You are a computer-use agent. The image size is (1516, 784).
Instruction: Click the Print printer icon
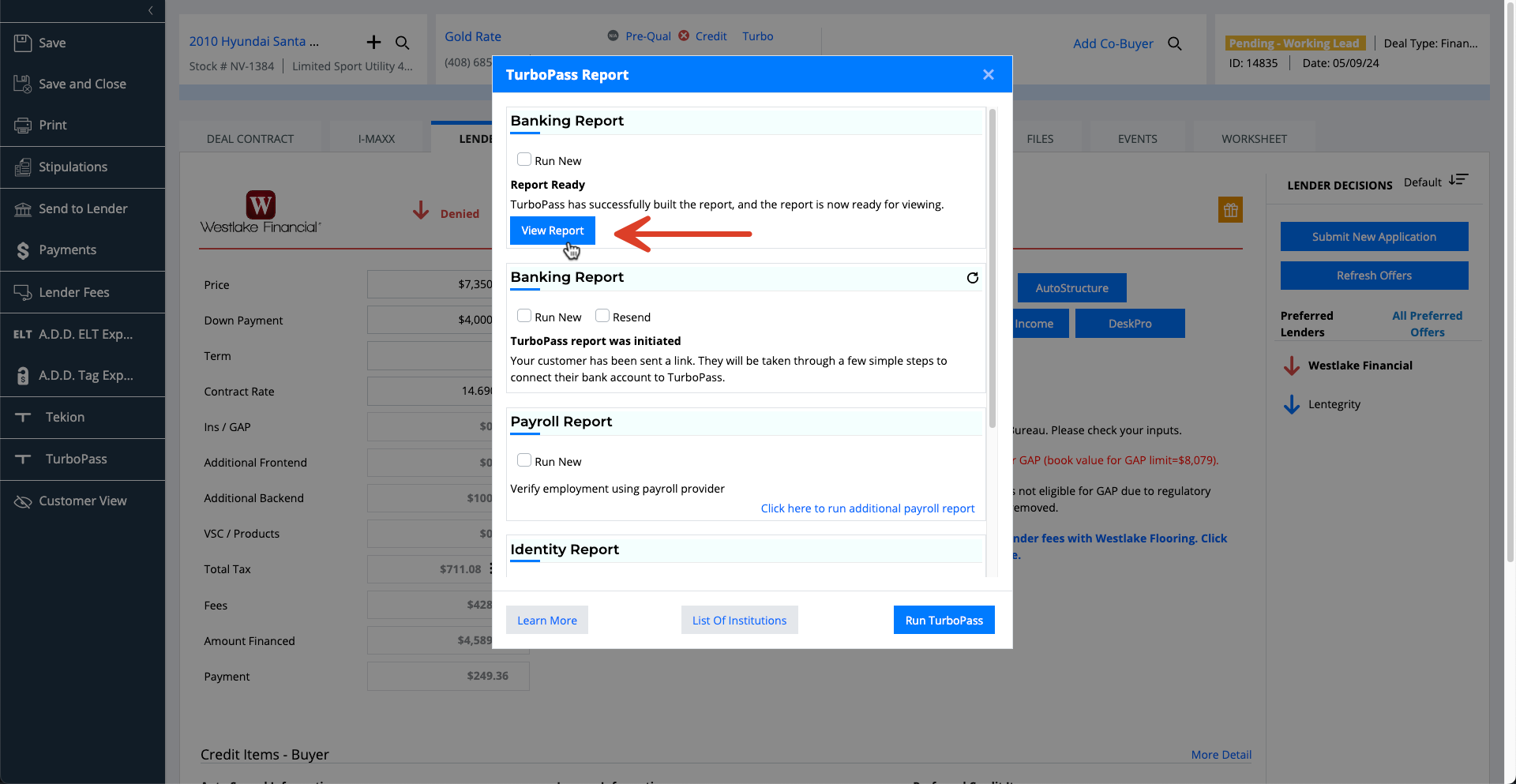(x=23, y=125)
